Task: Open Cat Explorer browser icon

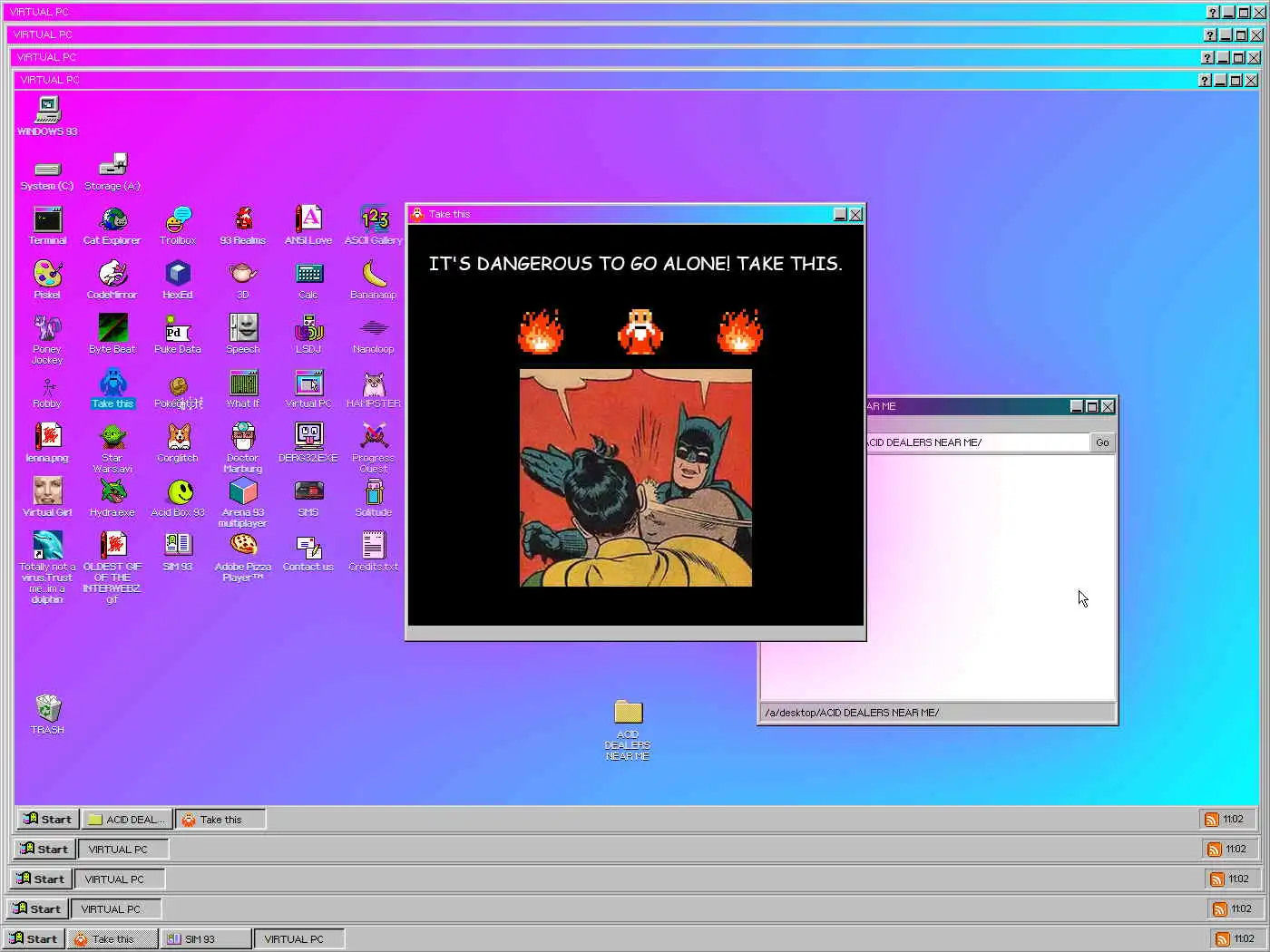Action: click(x=112, y=226)
